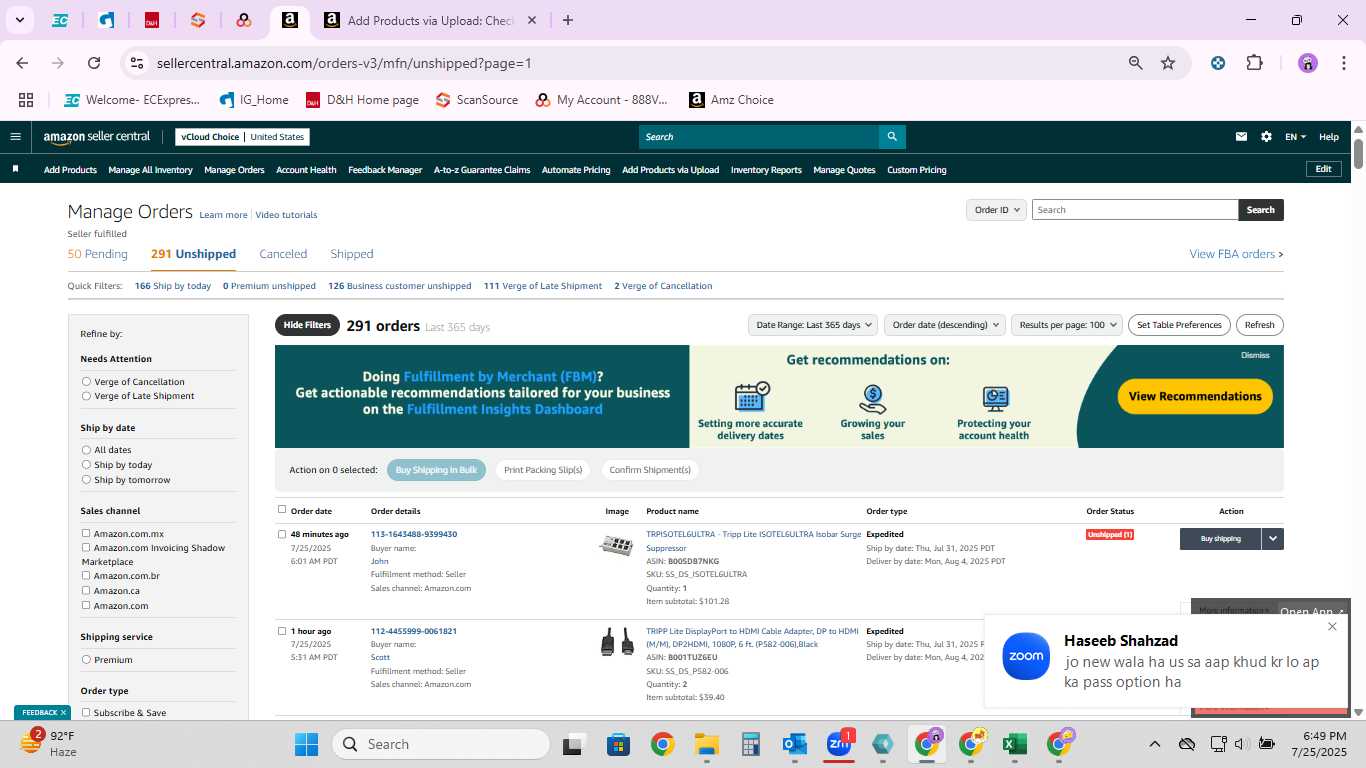Open Outlook from the taskbar
Screen dimensions: 1366x768
pos(795,744)
